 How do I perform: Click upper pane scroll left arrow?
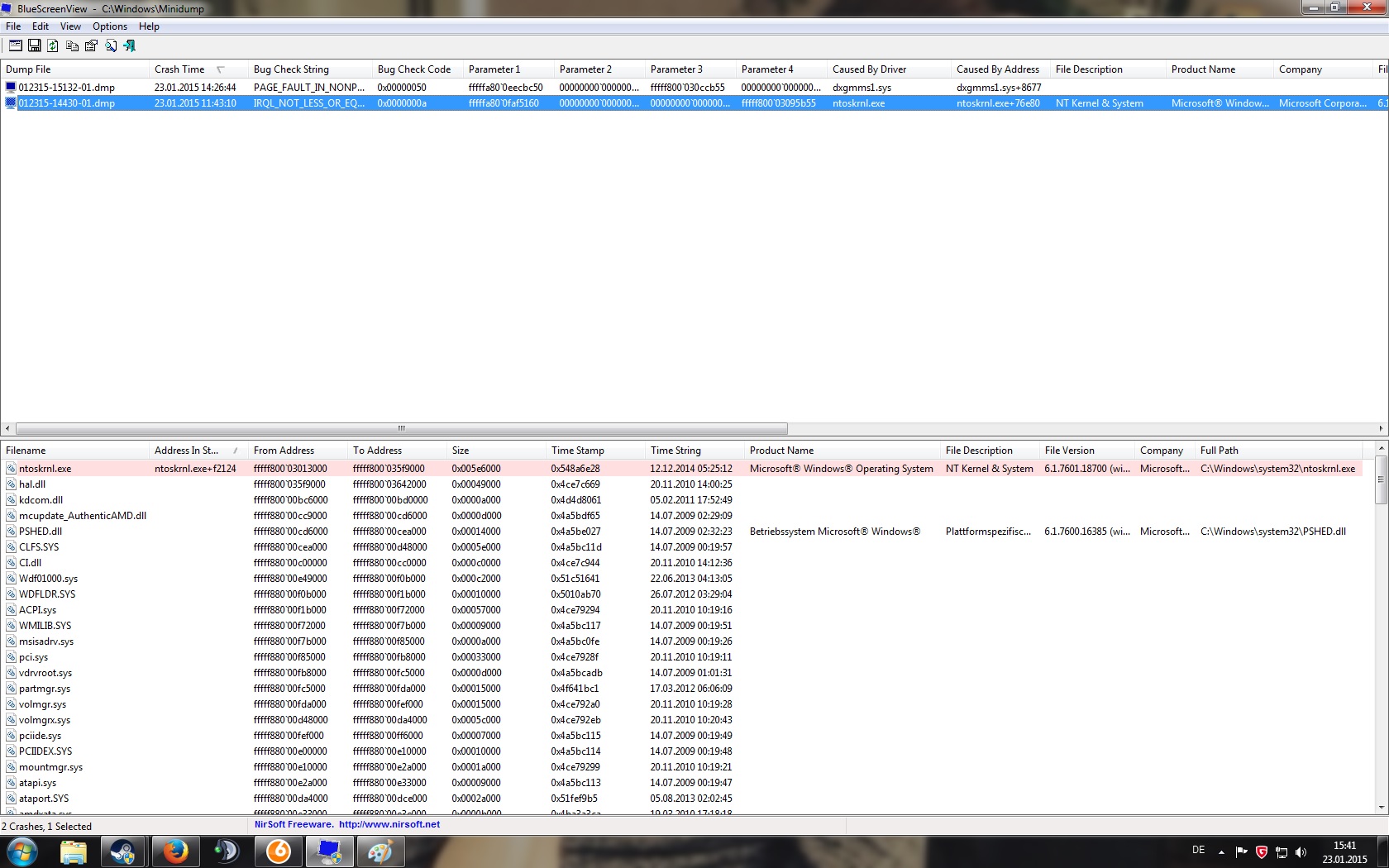7,428
